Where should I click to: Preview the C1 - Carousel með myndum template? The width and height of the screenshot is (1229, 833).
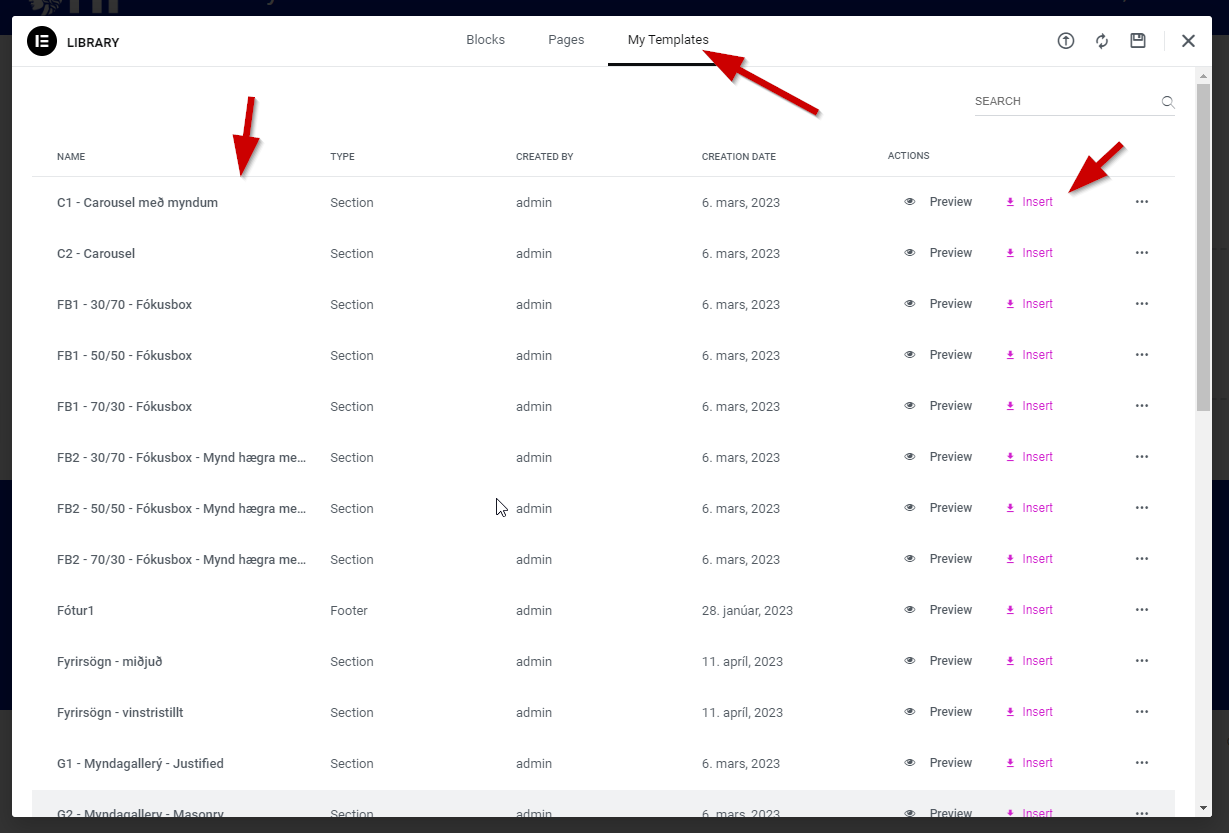pyautogui.click(x=939, y=202)
